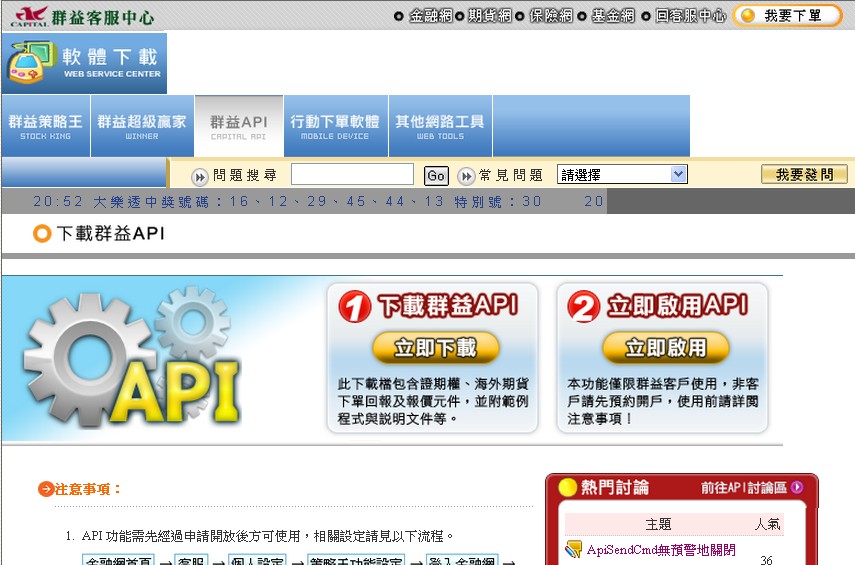The height and width of the screenshot is (565, 855).
Task: Expand the 請選擇 FAQ dropdown
Action: (622, 175)
